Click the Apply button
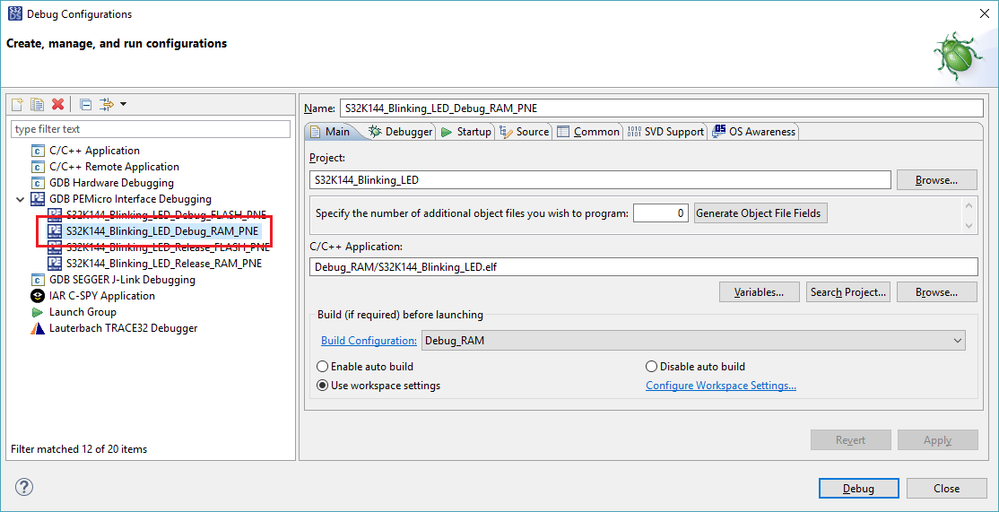Screen dimensions: 999x512 [938, 440]
